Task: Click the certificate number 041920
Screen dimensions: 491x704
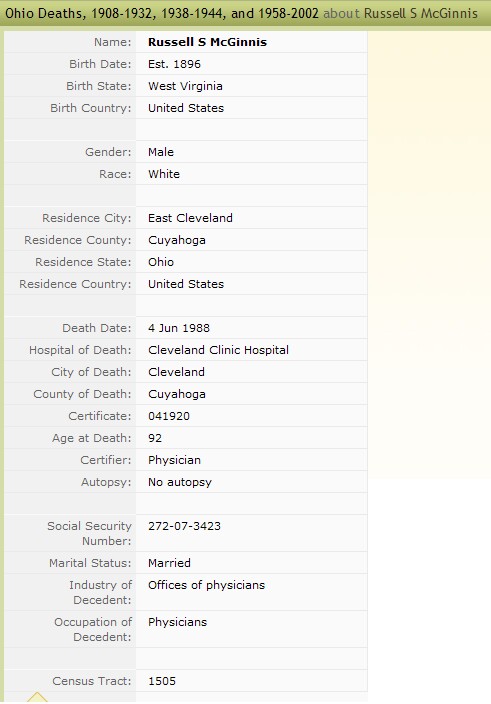Action: pos(169,416)
